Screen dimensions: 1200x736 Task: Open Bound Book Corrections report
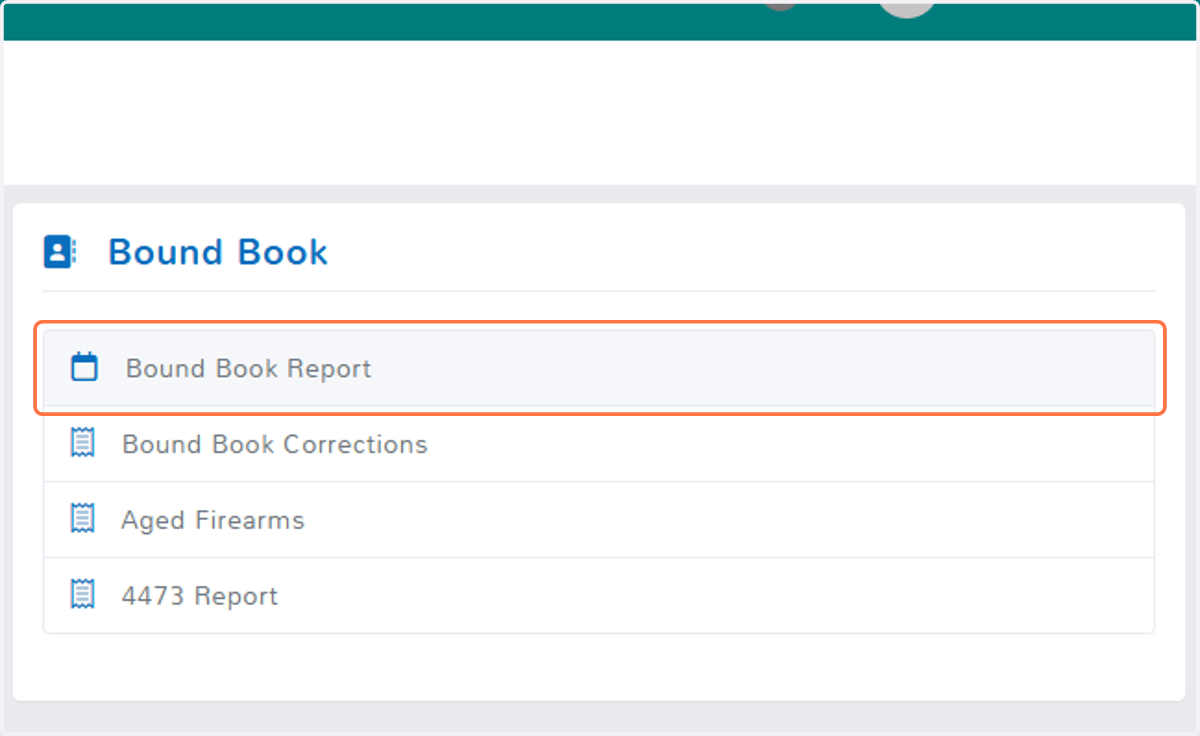599,444
